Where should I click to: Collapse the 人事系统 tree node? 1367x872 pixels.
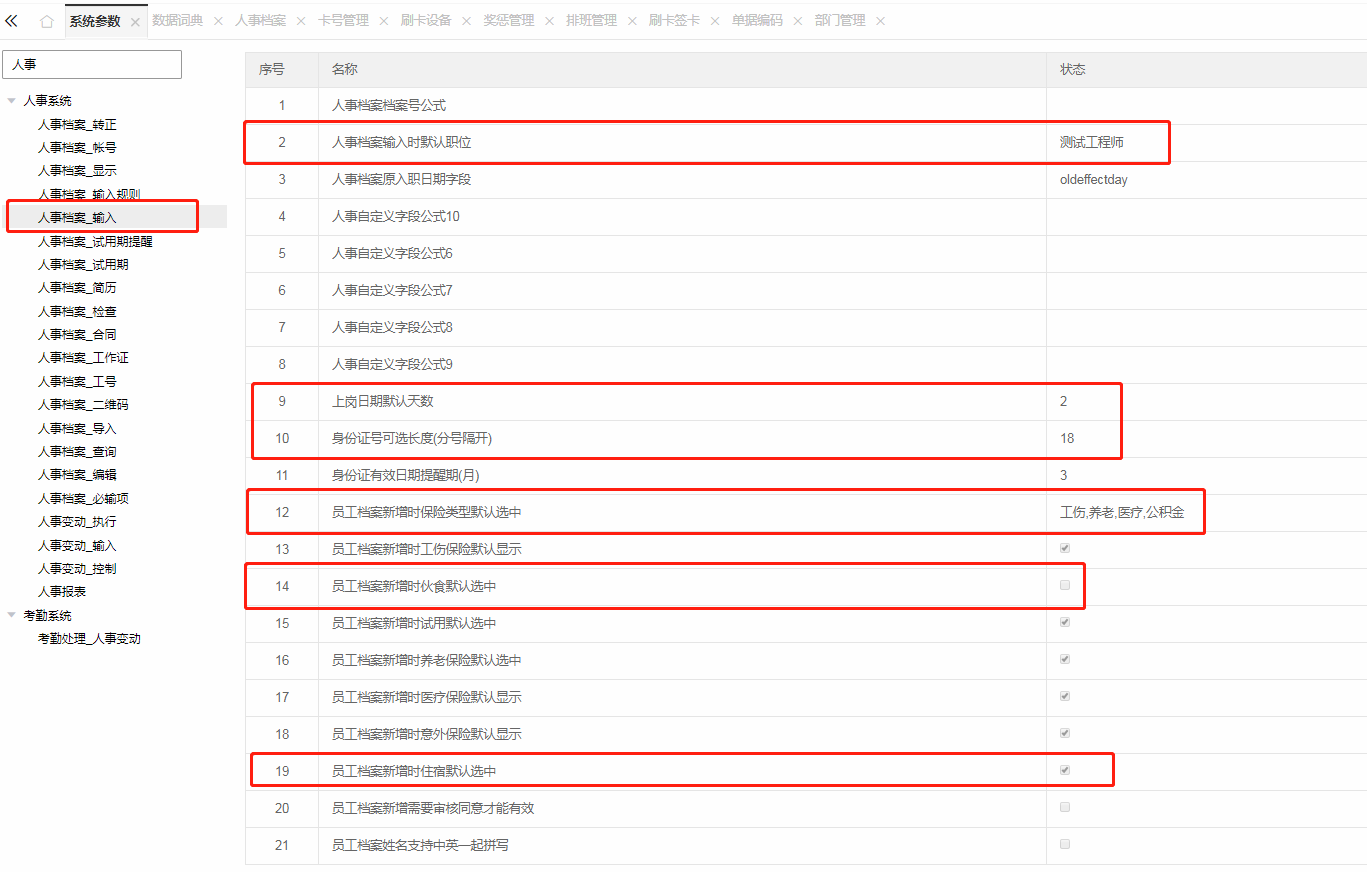[x=12, y=100]
